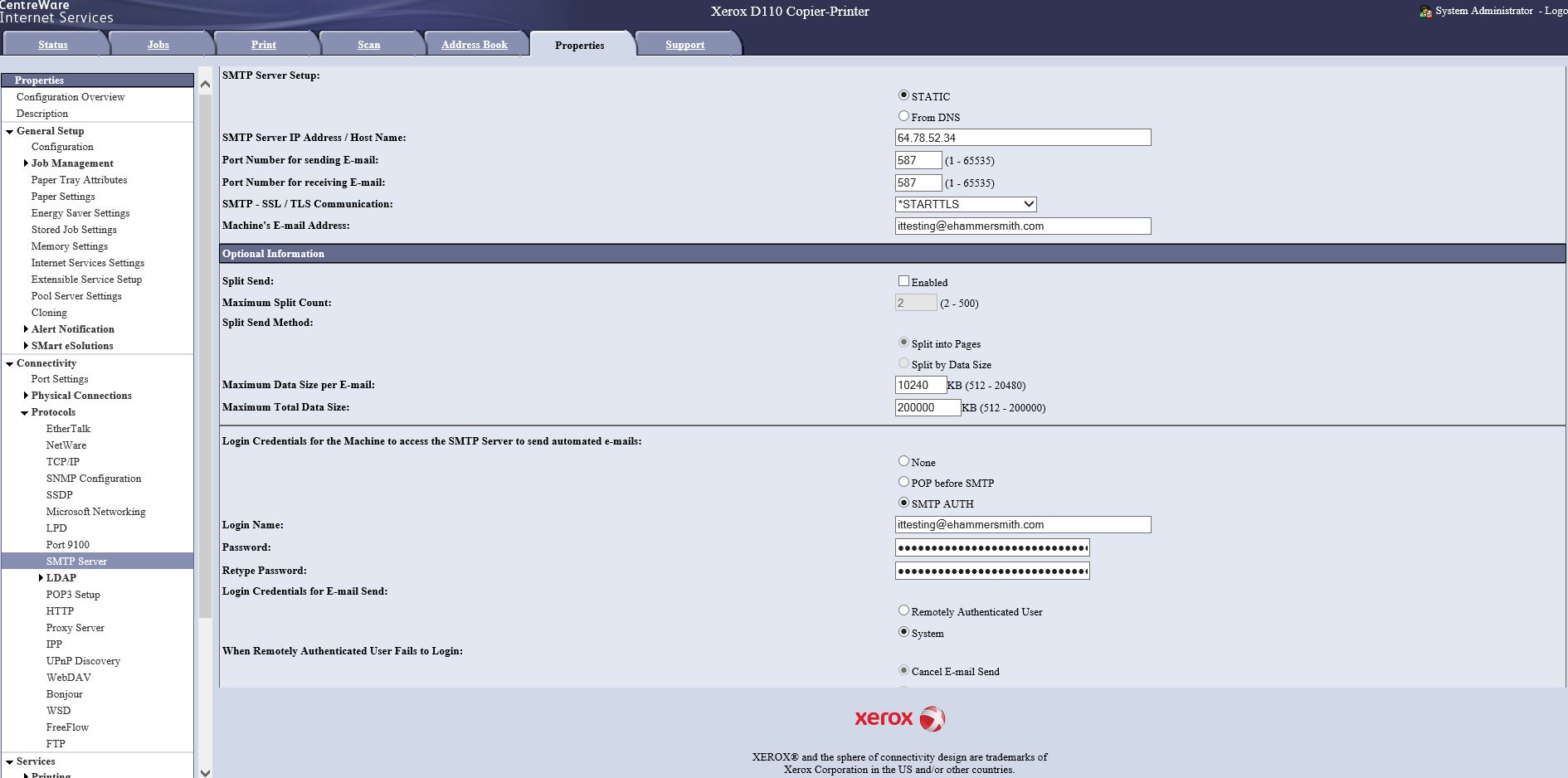Image resolution: width=1568 pixels, height=778 pixels.
Task: Collapse the General Setup tree section
Action: tap(9, 131)
